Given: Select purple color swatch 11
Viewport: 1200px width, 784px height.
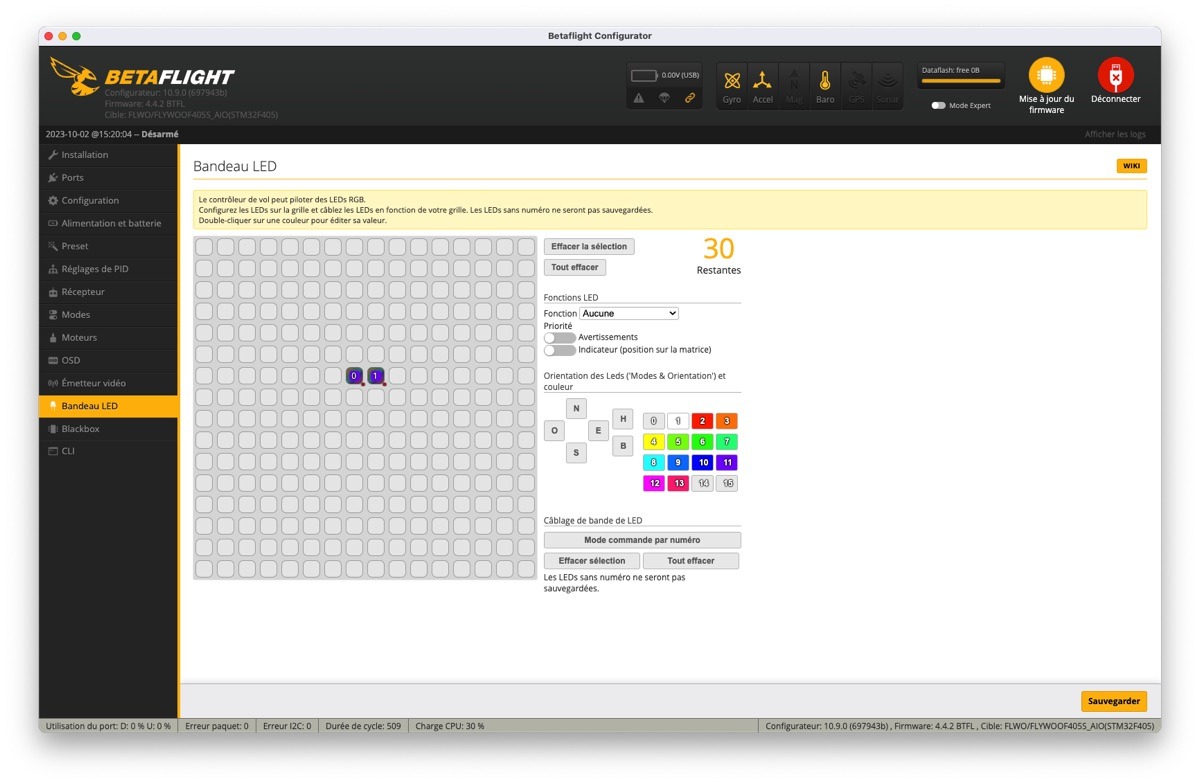Looking at the screenshot, I should point(727,462).
